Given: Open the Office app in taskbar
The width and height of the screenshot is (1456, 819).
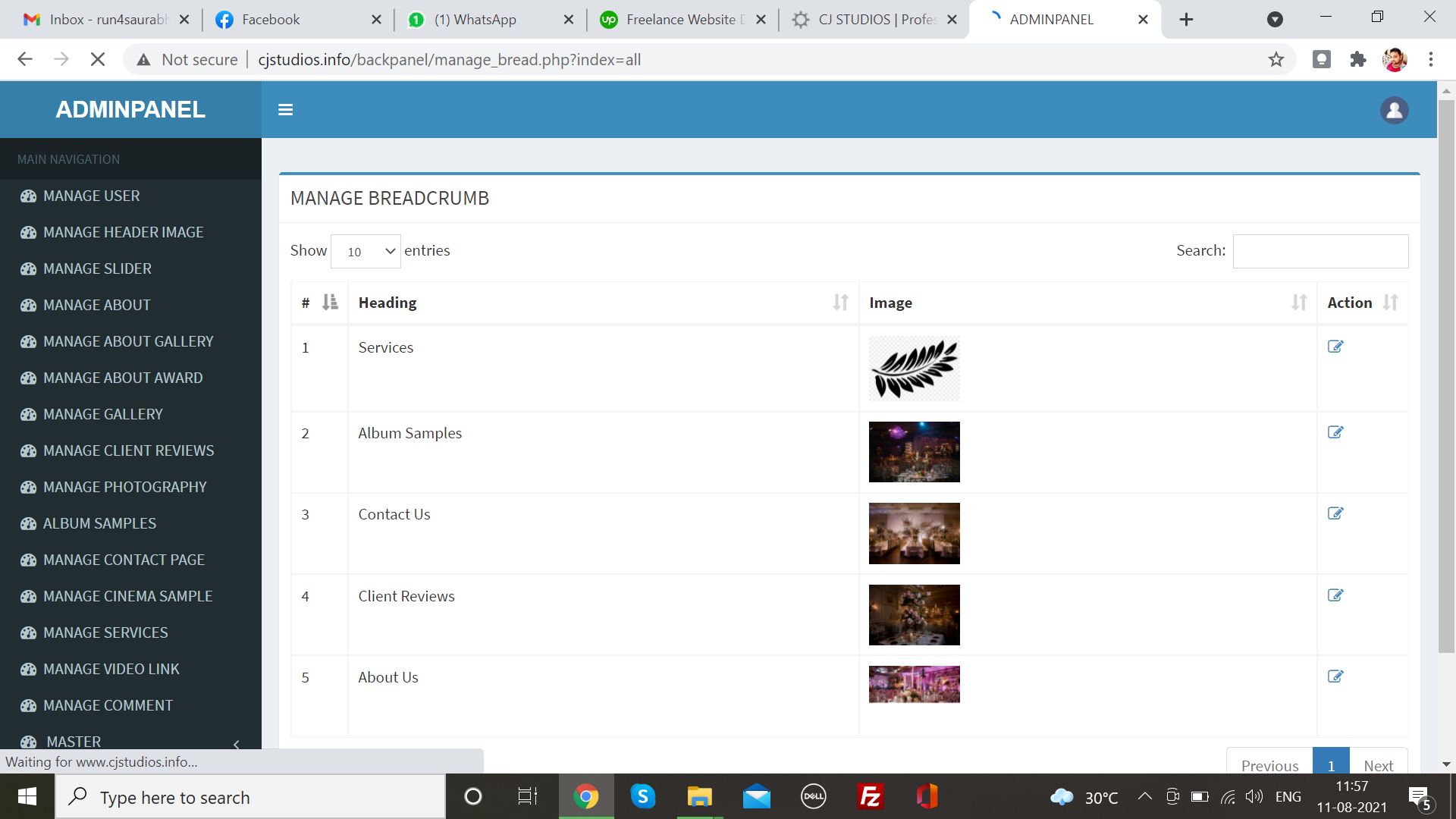Looking at the screenshot, I should 927,796.
